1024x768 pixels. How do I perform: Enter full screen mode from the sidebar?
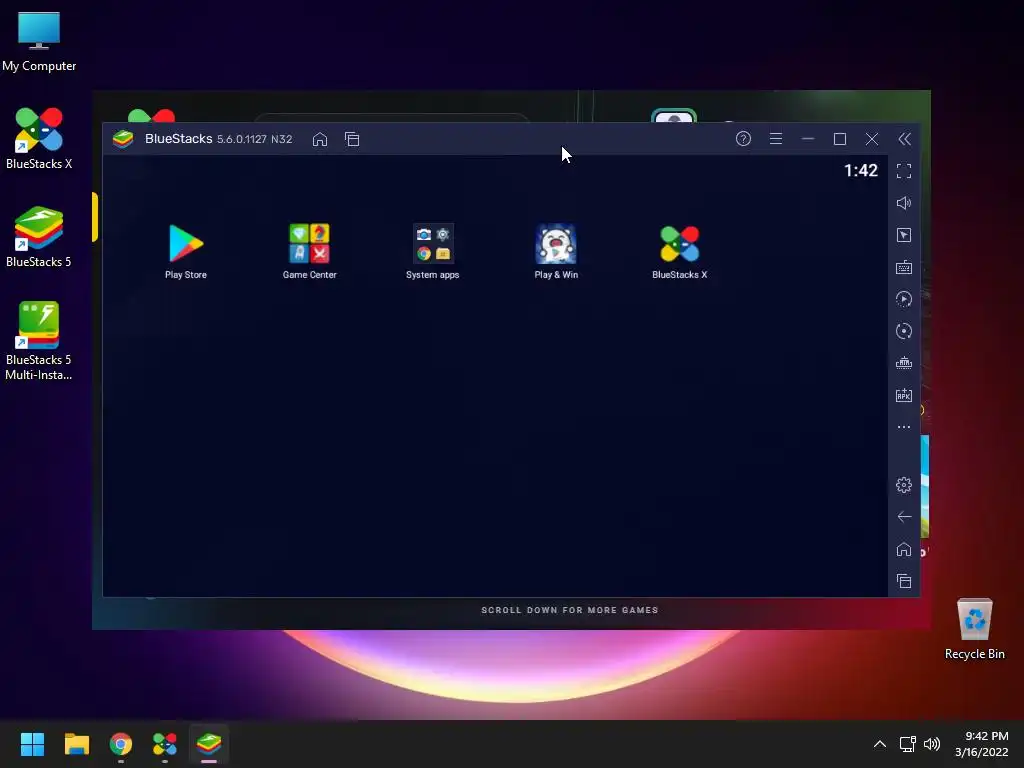[904, 171]
